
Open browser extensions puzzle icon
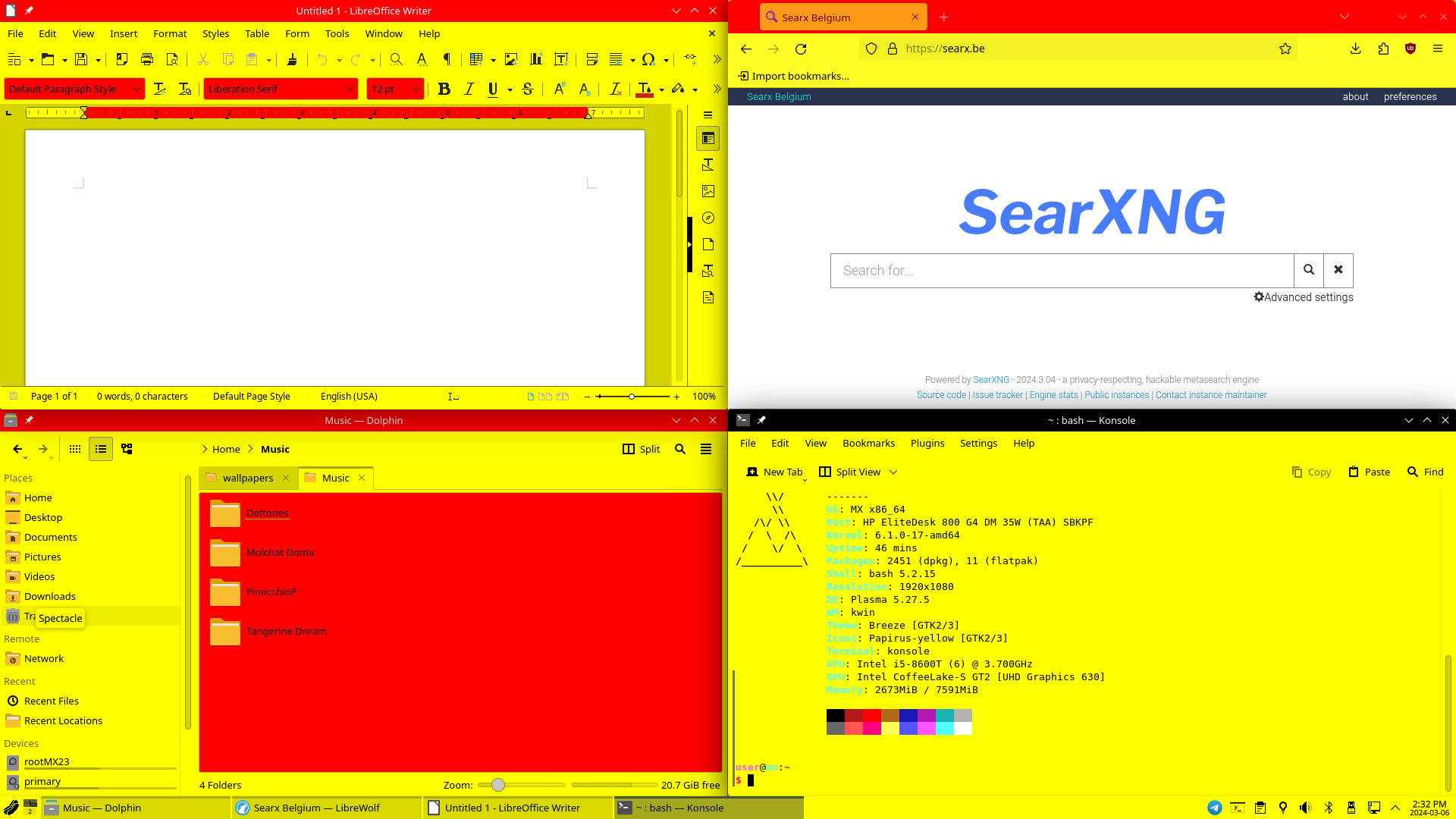coord(1383,49)
